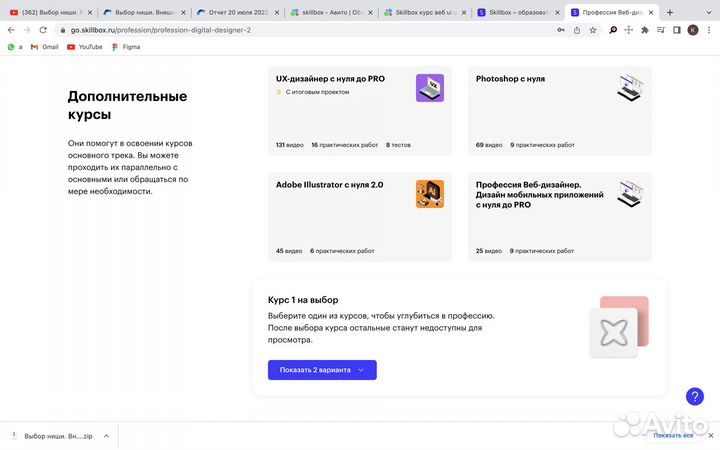Click the mobile app design course illustration
The width and height of the screenshot is (720, 450).
630,194
